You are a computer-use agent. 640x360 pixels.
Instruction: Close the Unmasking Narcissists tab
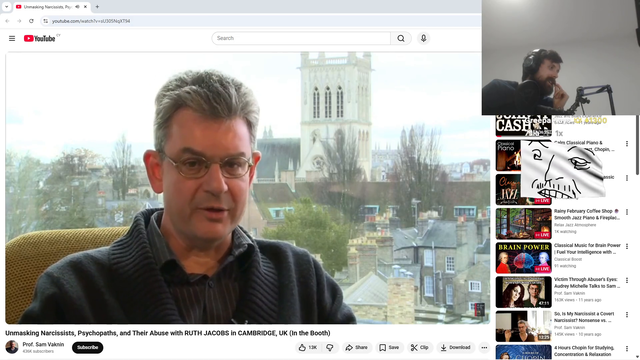[x=85, y=7]
